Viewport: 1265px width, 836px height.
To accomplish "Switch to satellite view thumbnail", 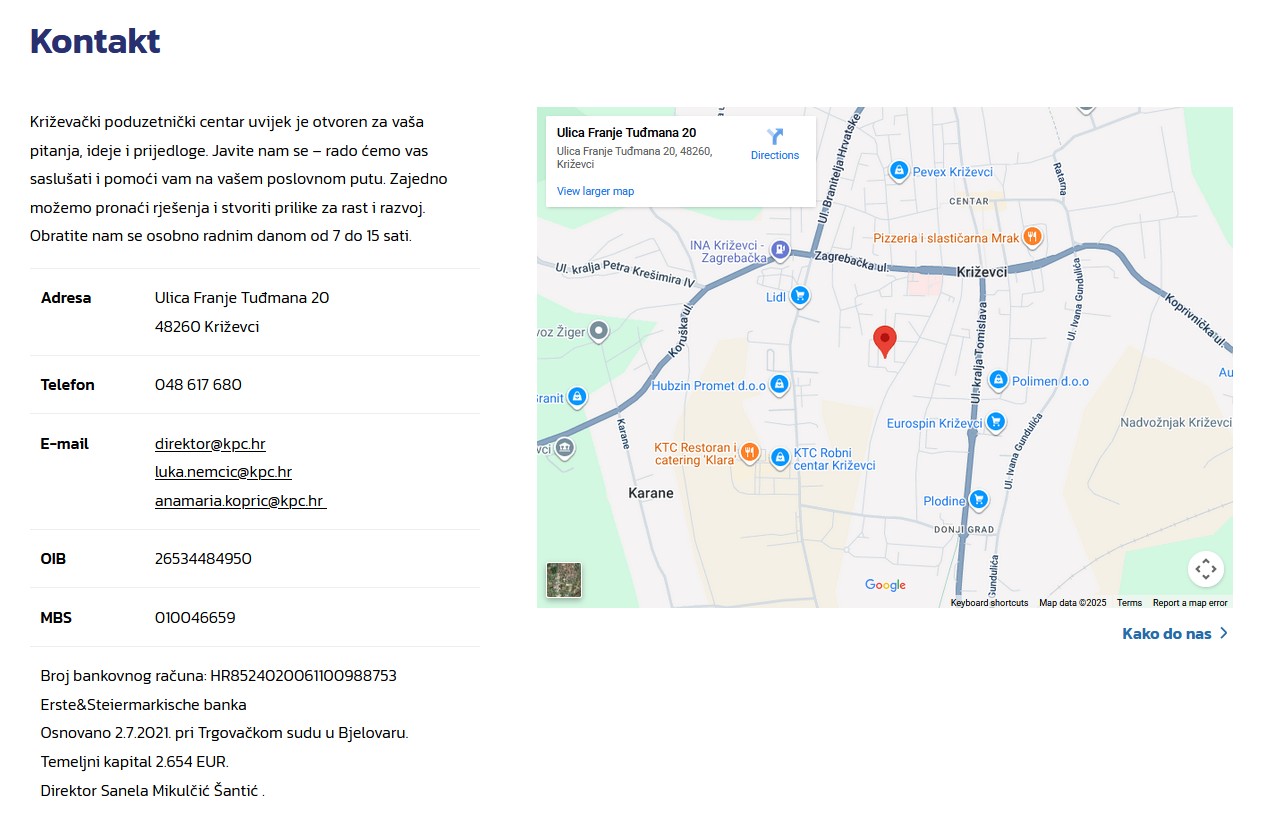I will pyautogui.click(x=564, y=580).
